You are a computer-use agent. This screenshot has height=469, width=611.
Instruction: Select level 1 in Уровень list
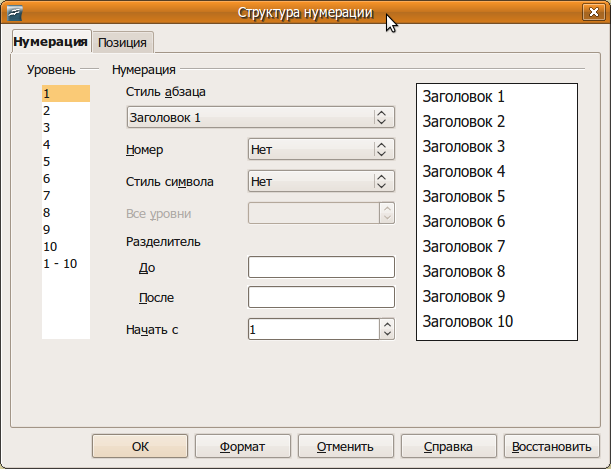[x=66, y=93]
